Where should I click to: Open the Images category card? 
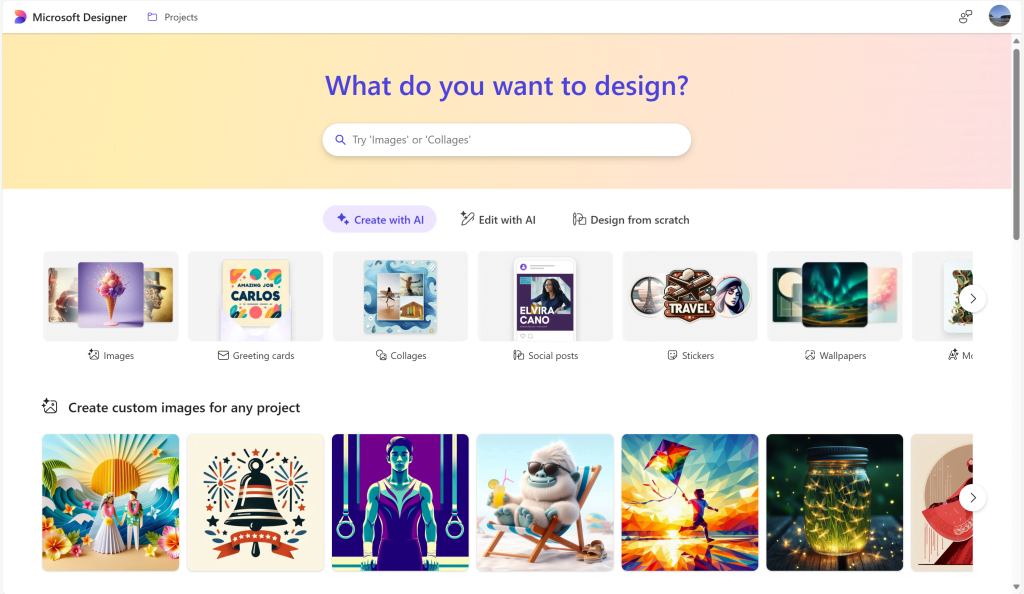110,296
